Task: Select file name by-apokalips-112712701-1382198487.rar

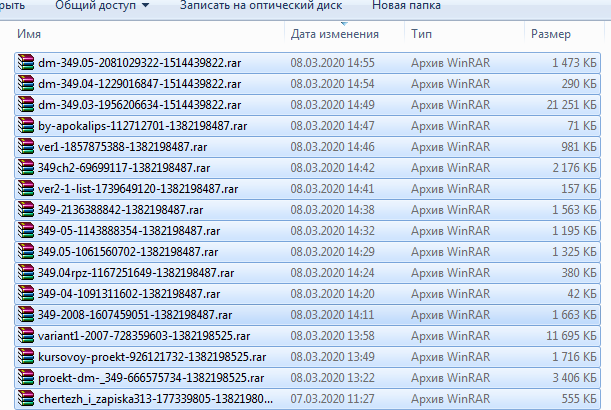Action: 143,126
